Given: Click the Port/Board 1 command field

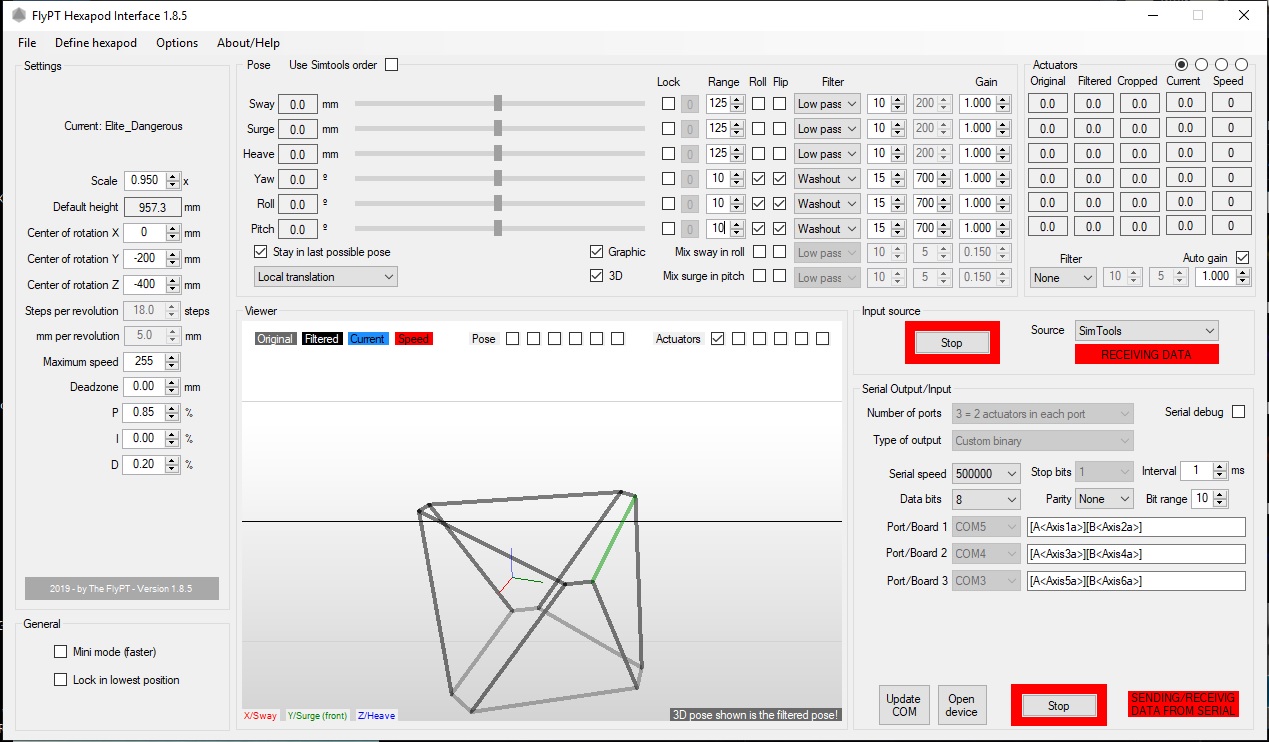Looking at the screenshot, I should (x=1136, y=527).
